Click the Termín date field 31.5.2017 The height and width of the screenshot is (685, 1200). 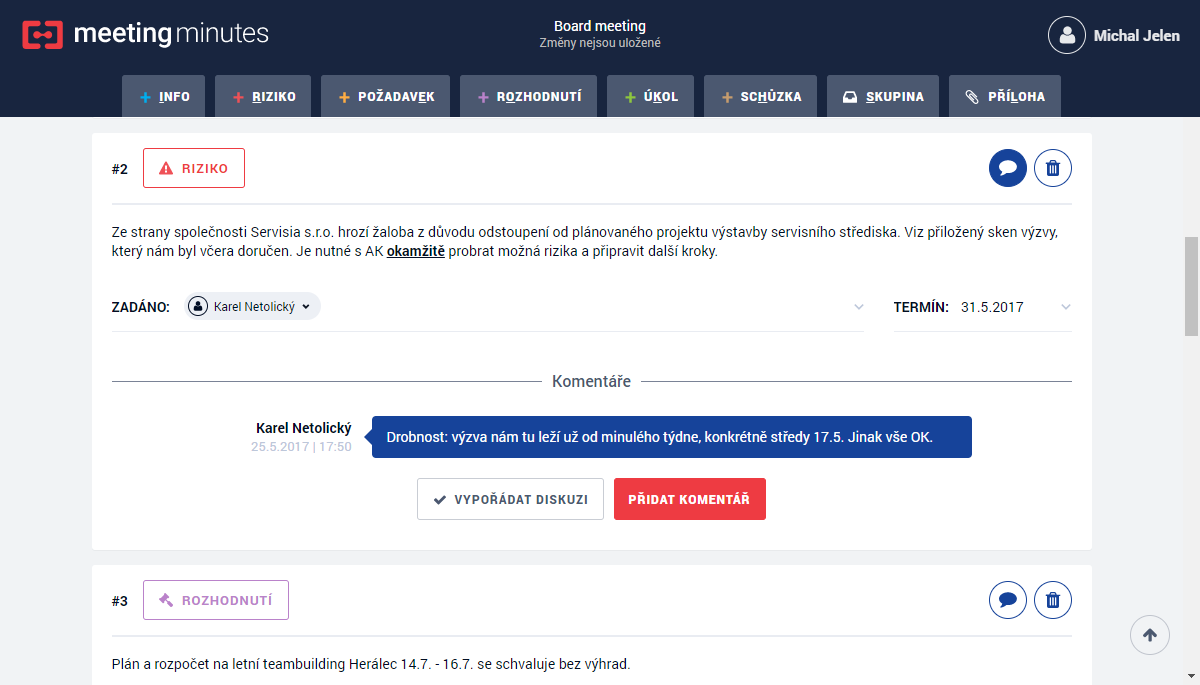pyautogui.click(x=992, y=307)
